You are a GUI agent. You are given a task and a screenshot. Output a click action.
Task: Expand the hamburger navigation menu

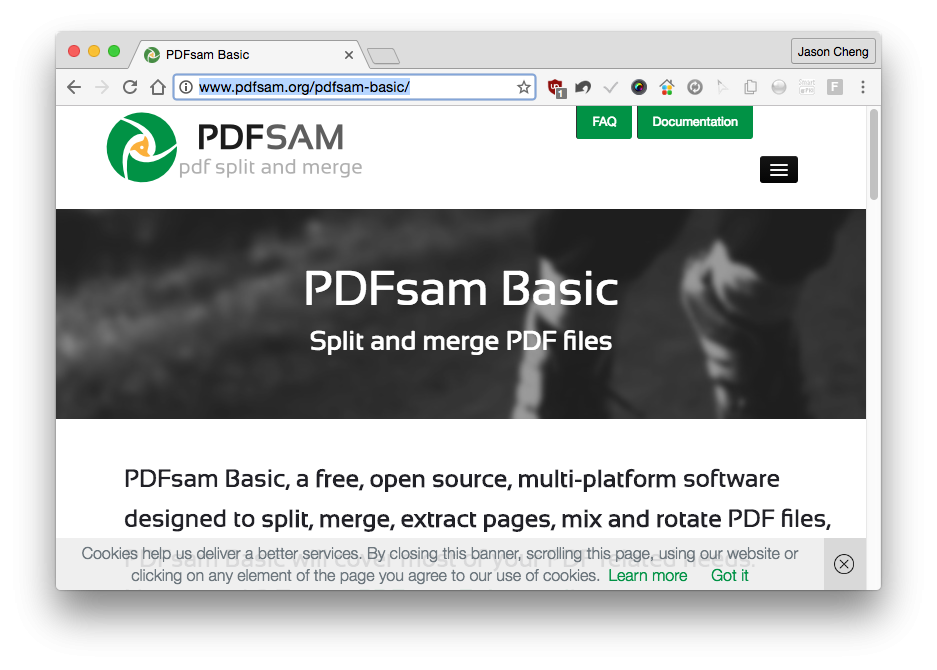tap(778, 170)
